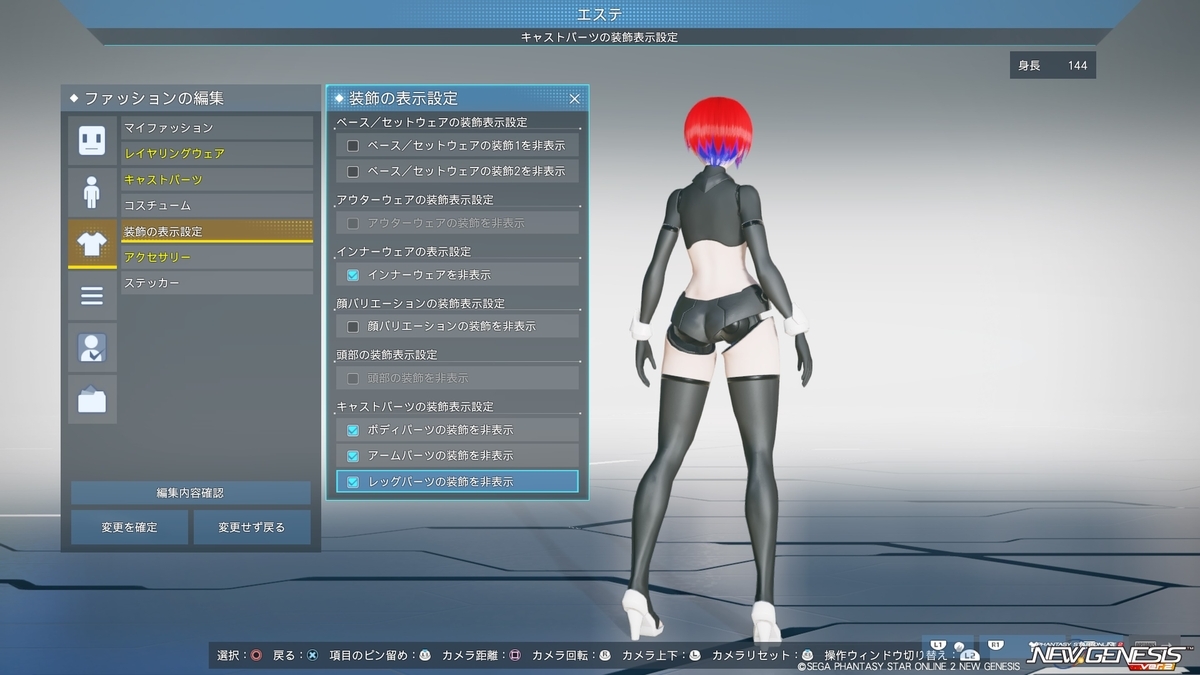Select レイヤリングウェア menu item
The image size is (1200, 675).
point(217,154)
